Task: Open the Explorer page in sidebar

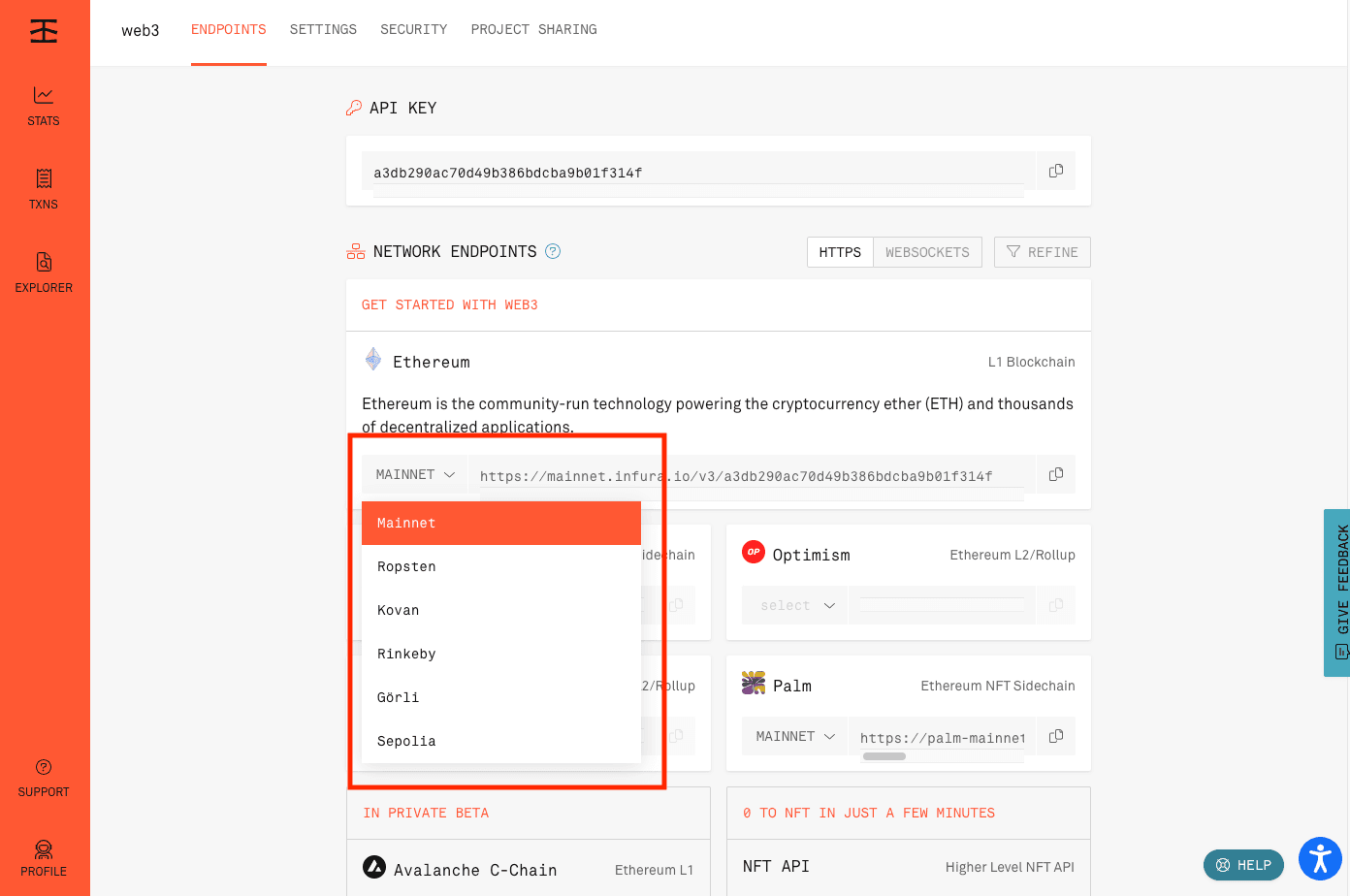Action: [44, 273]
